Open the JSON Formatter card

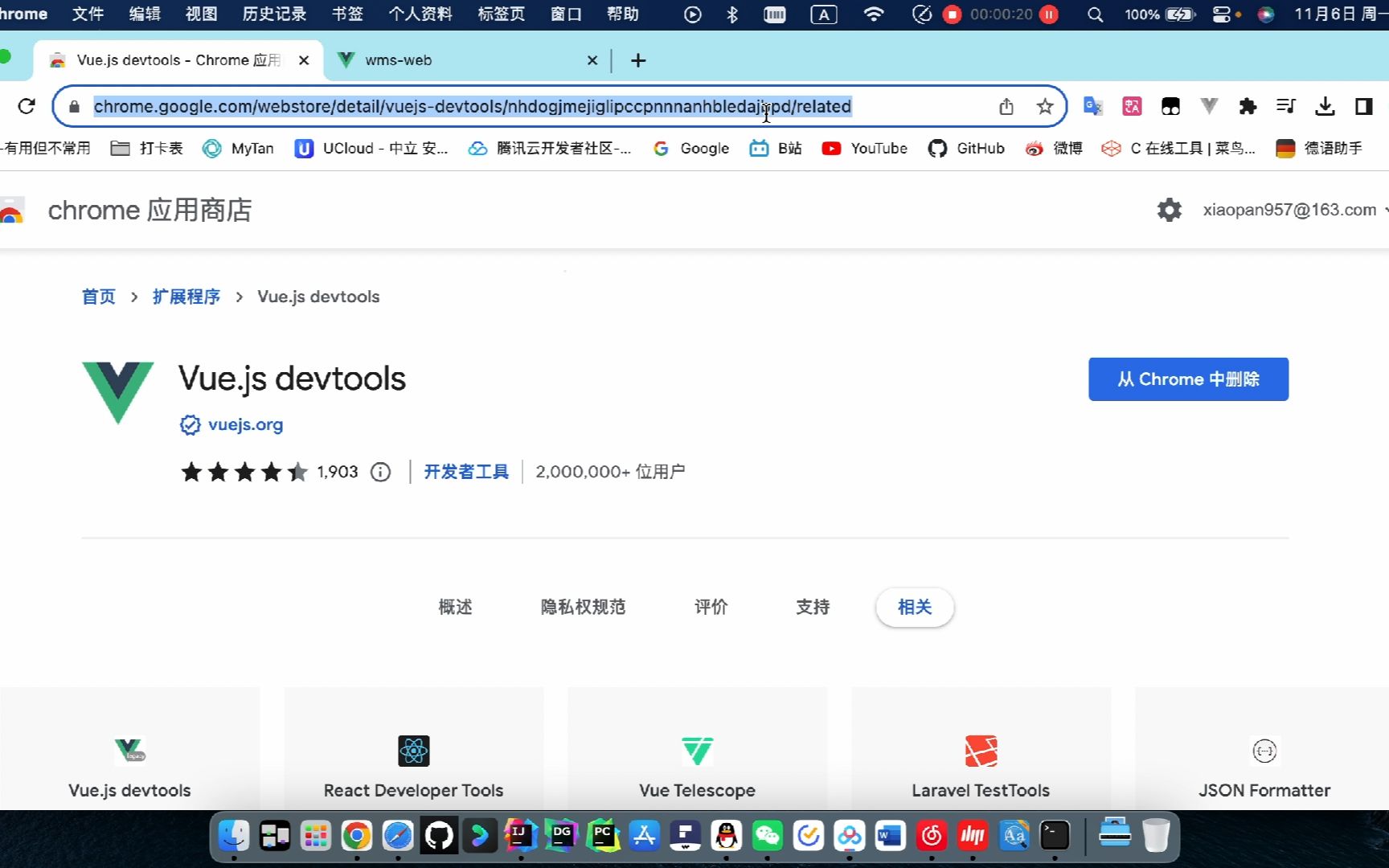(1264, 748)
